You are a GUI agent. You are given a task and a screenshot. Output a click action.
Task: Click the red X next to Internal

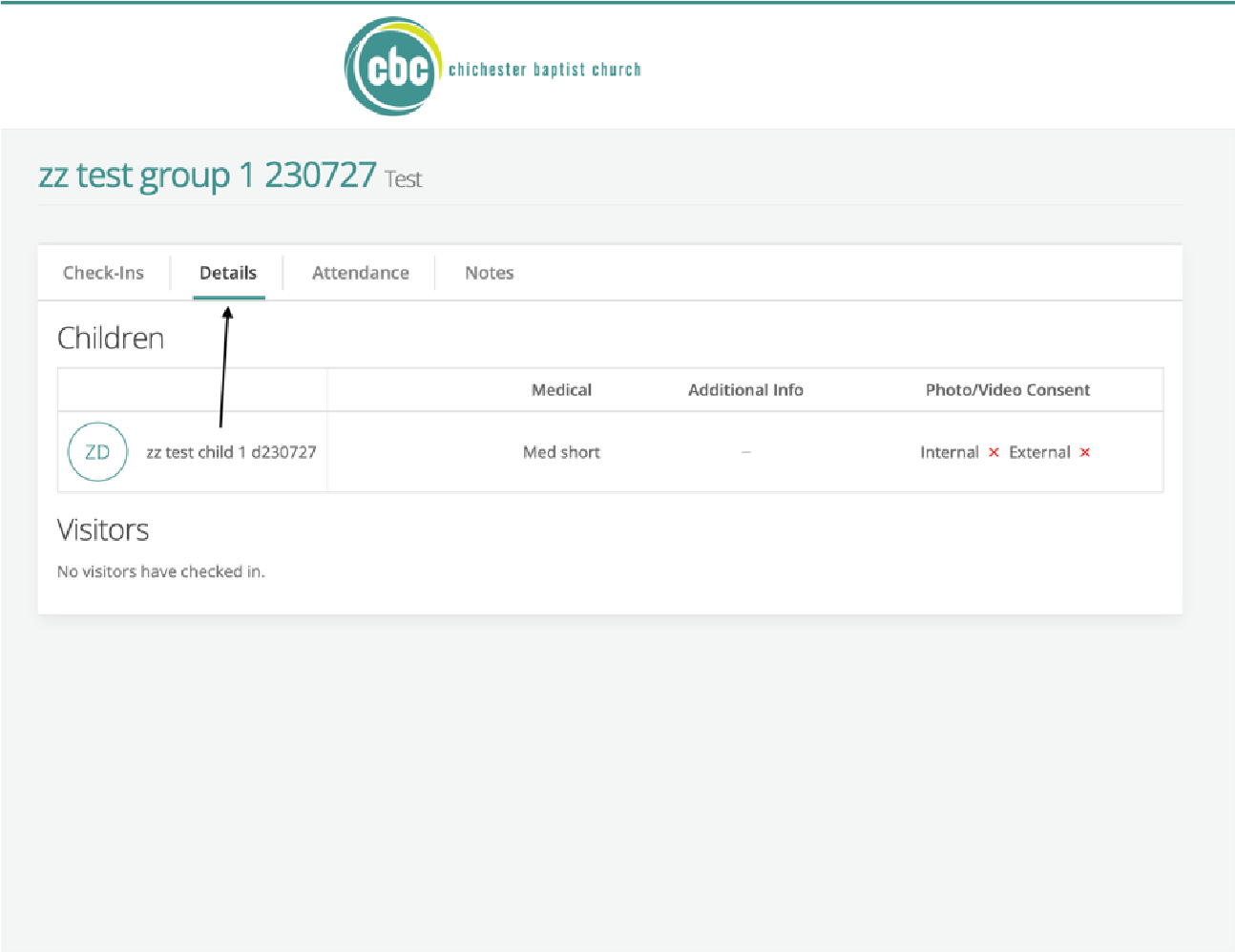click(x=994, y=452)
